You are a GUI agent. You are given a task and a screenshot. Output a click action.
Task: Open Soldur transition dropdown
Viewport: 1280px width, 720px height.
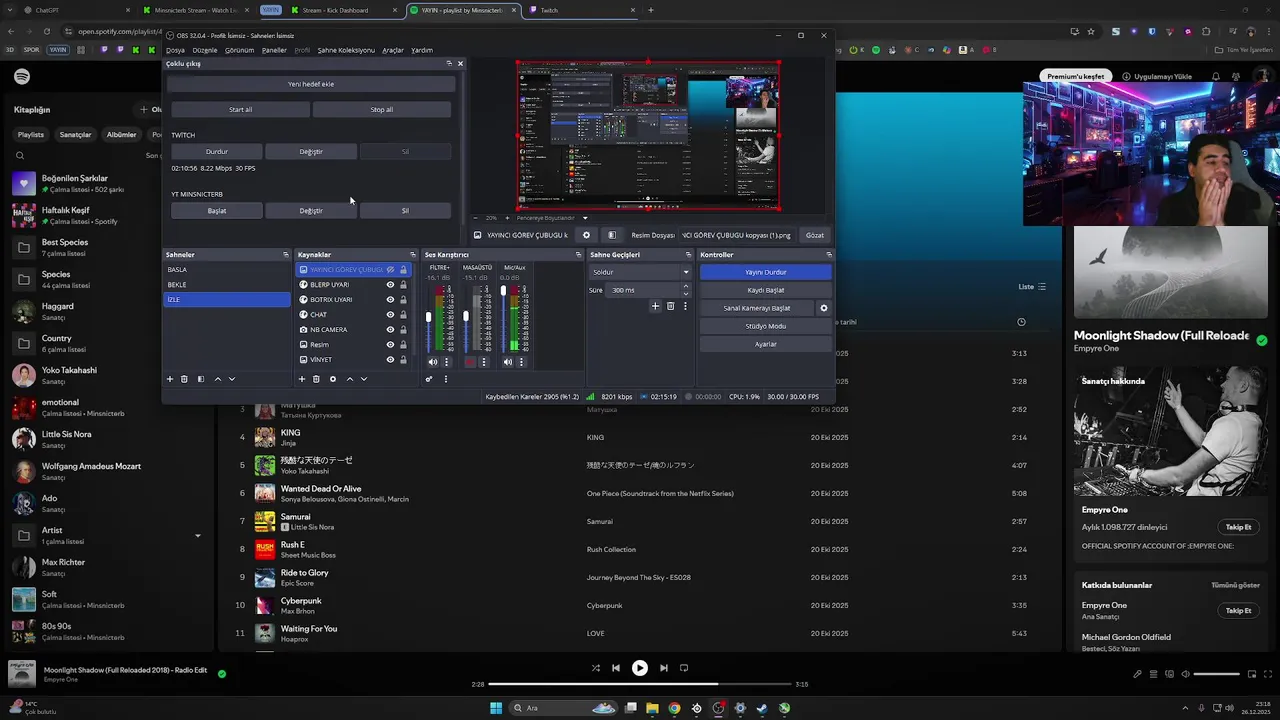click(640, 272)
